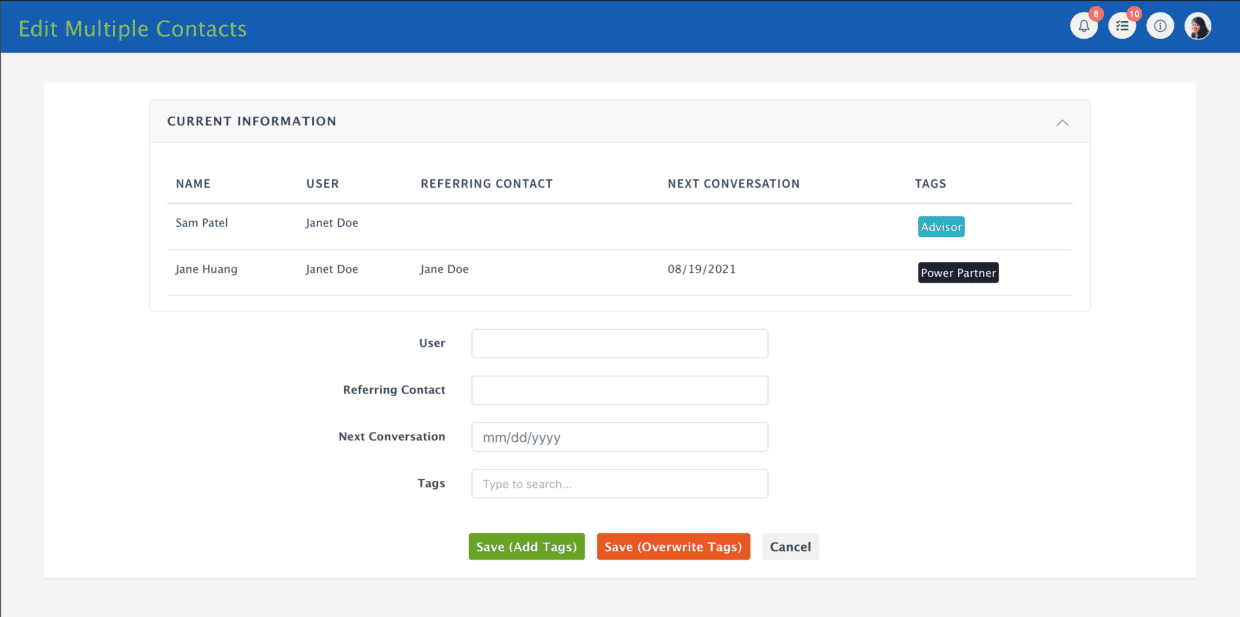The height and width of the screenshot is (617, 1240).
Task: Click the Next Conversation date field
Action: [x=619, y=437]
